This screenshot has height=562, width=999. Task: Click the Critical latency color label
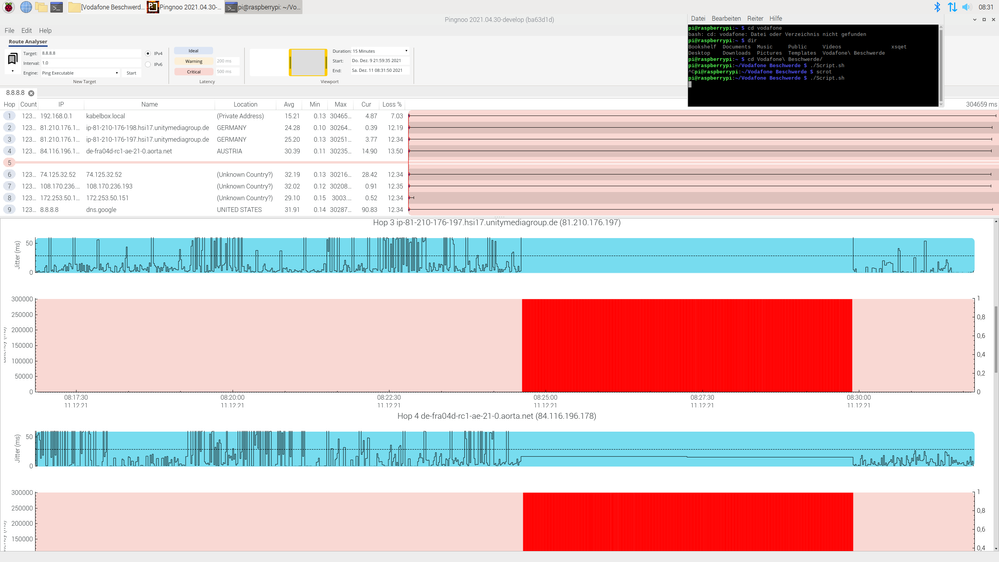(194, 72)
